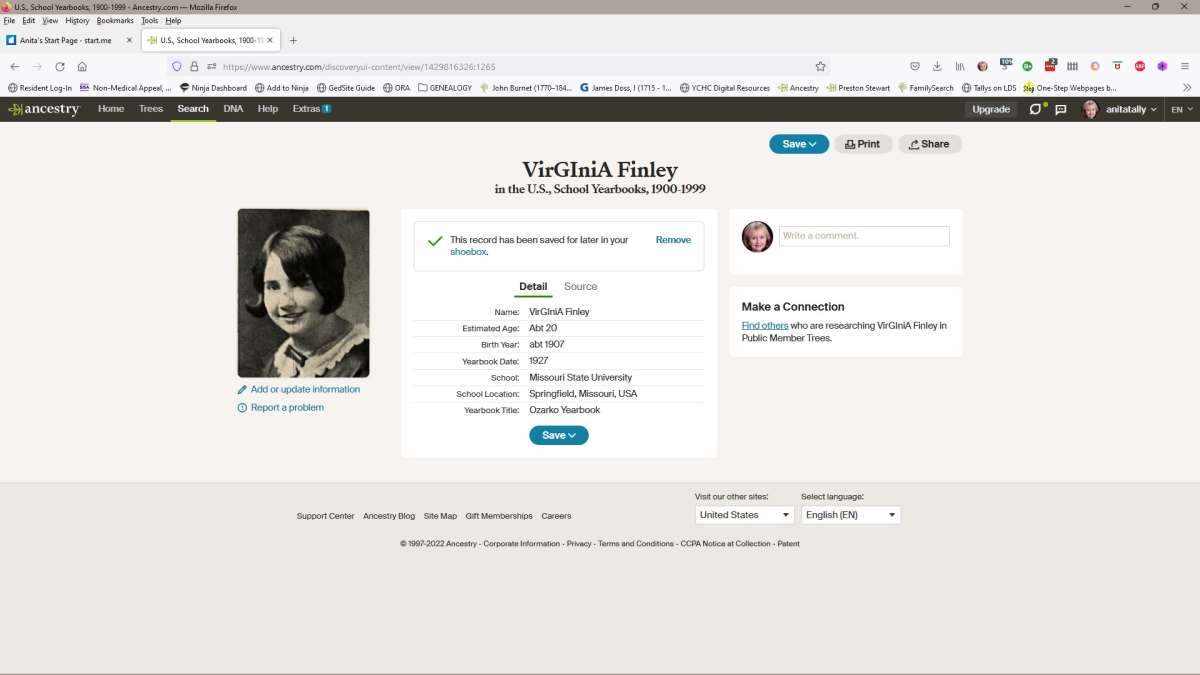Open the Ninja Dashboard bookmark
Screen dimensions: 1200x675
(213, 88)
